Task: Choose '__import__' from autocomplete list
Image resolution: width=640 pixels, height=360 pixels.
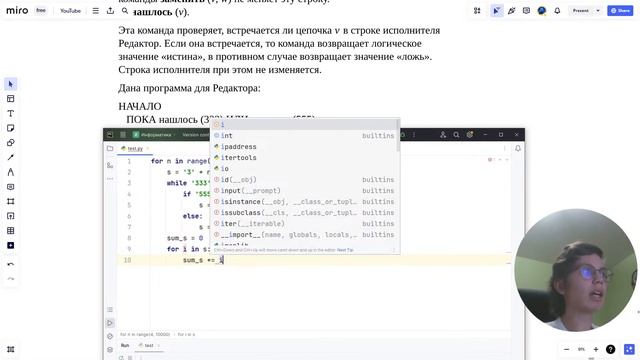Action: coord(304,235)
